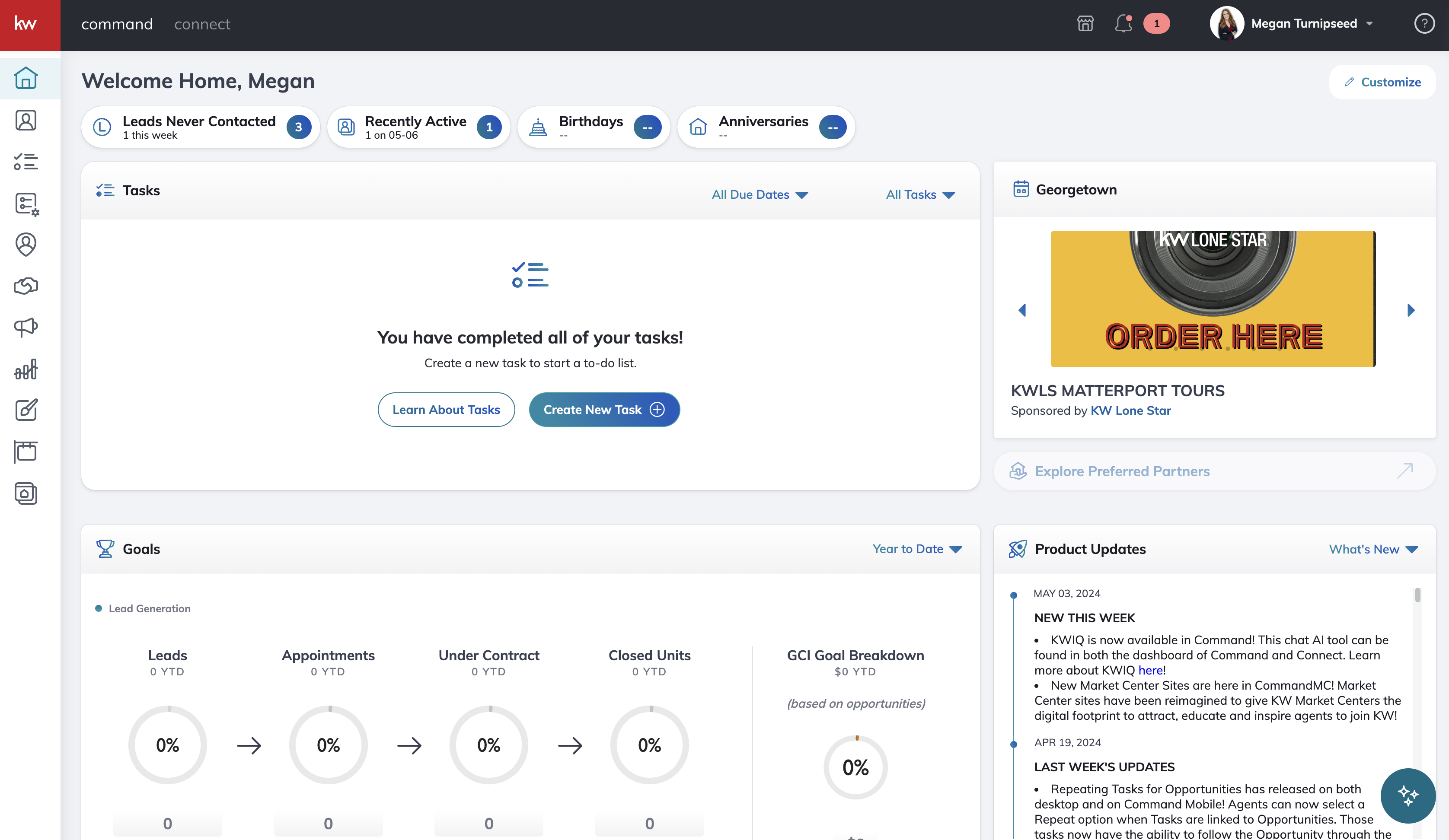Click the Product Updates rocket icon
This screenshot has height=840, width=1449.
(1018, 549)
